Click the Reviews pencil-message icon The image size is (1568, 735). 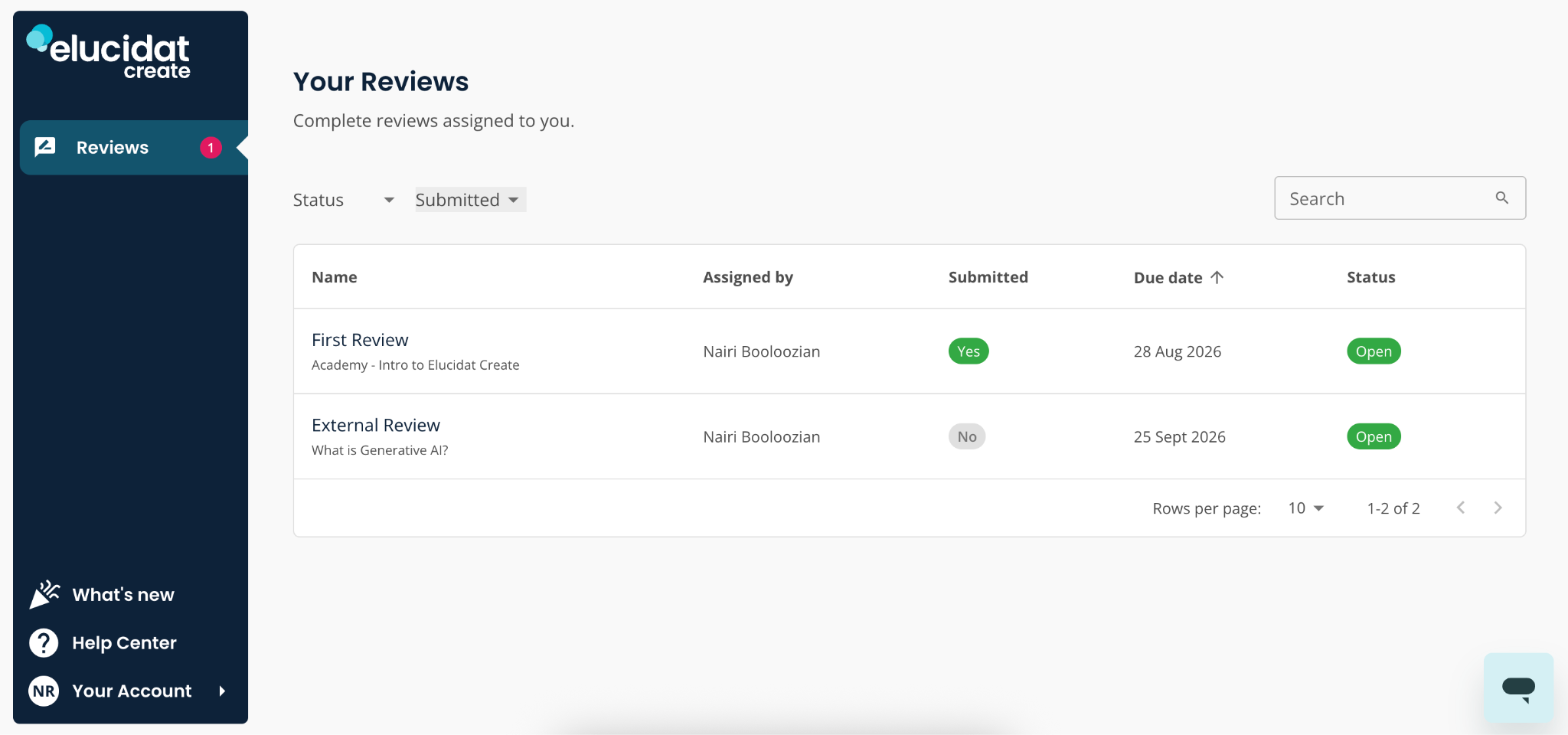click(x=45, y=147)
